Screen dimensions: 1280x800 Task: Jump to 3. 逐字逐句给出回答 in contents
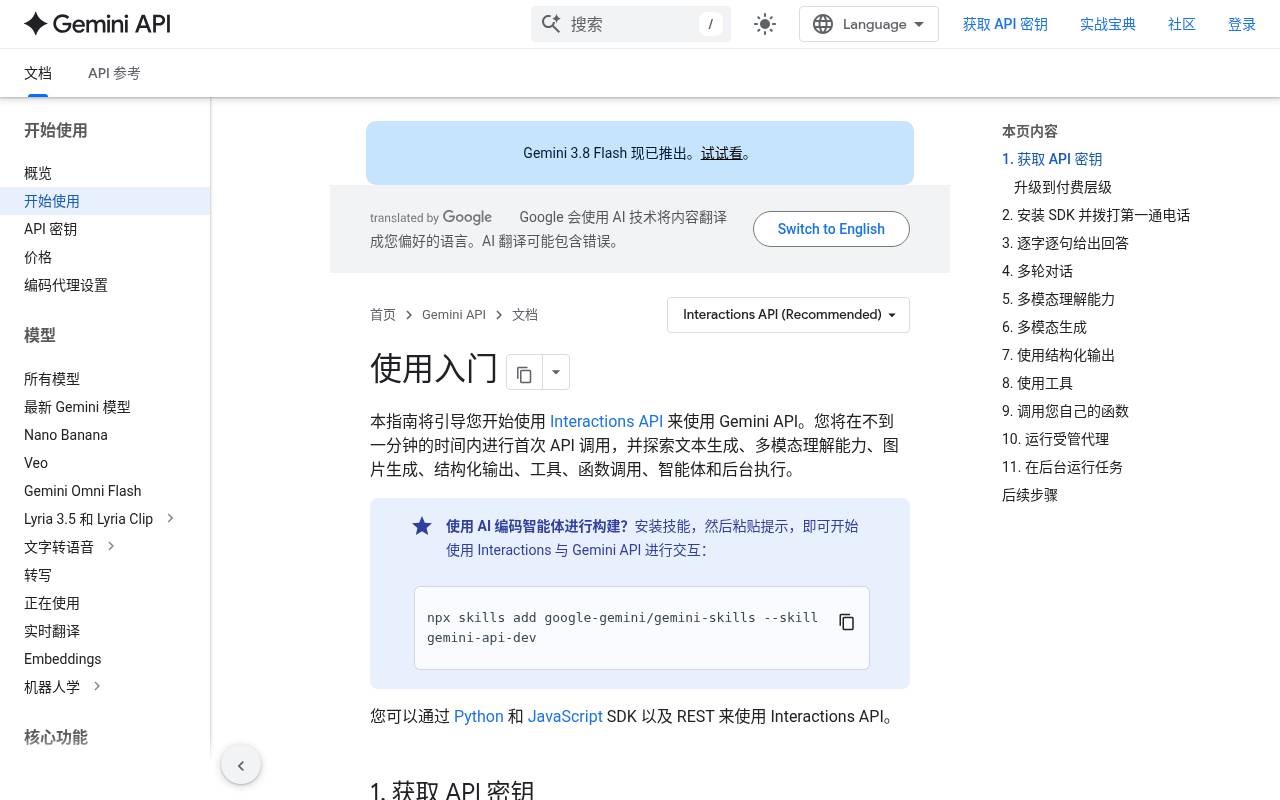point(1065,243)
